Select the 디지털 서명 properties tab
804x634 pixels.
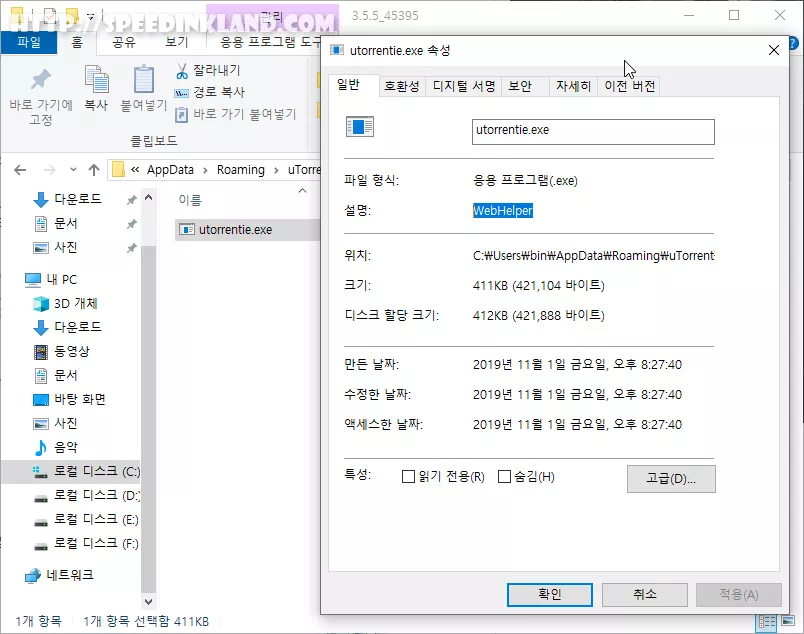click(x=464, y=86)
